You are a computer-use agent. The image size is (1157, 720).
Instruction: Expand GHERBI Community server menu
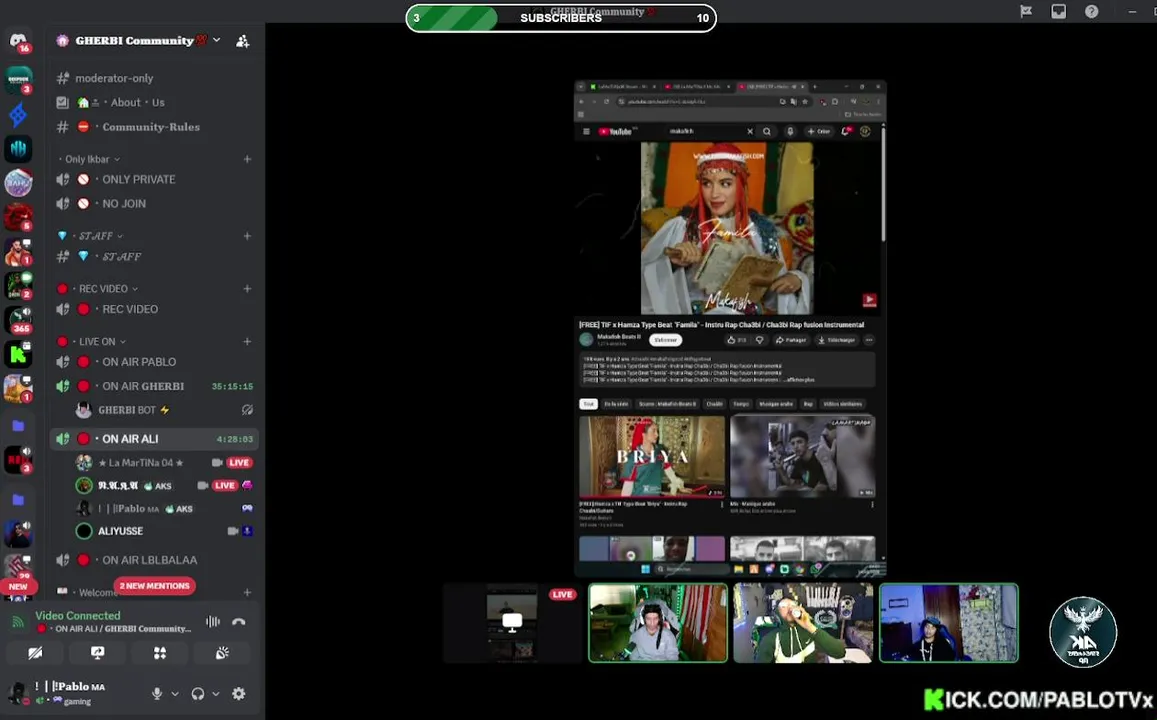(x=216, y=41)
